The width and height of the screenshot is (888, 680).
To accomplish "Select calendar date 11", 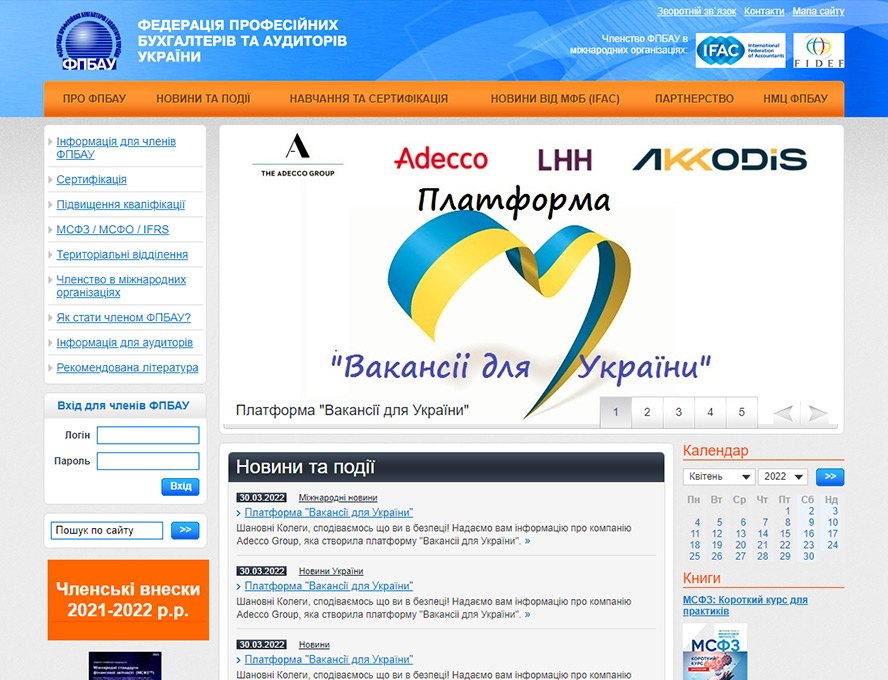I will [695, 533].
